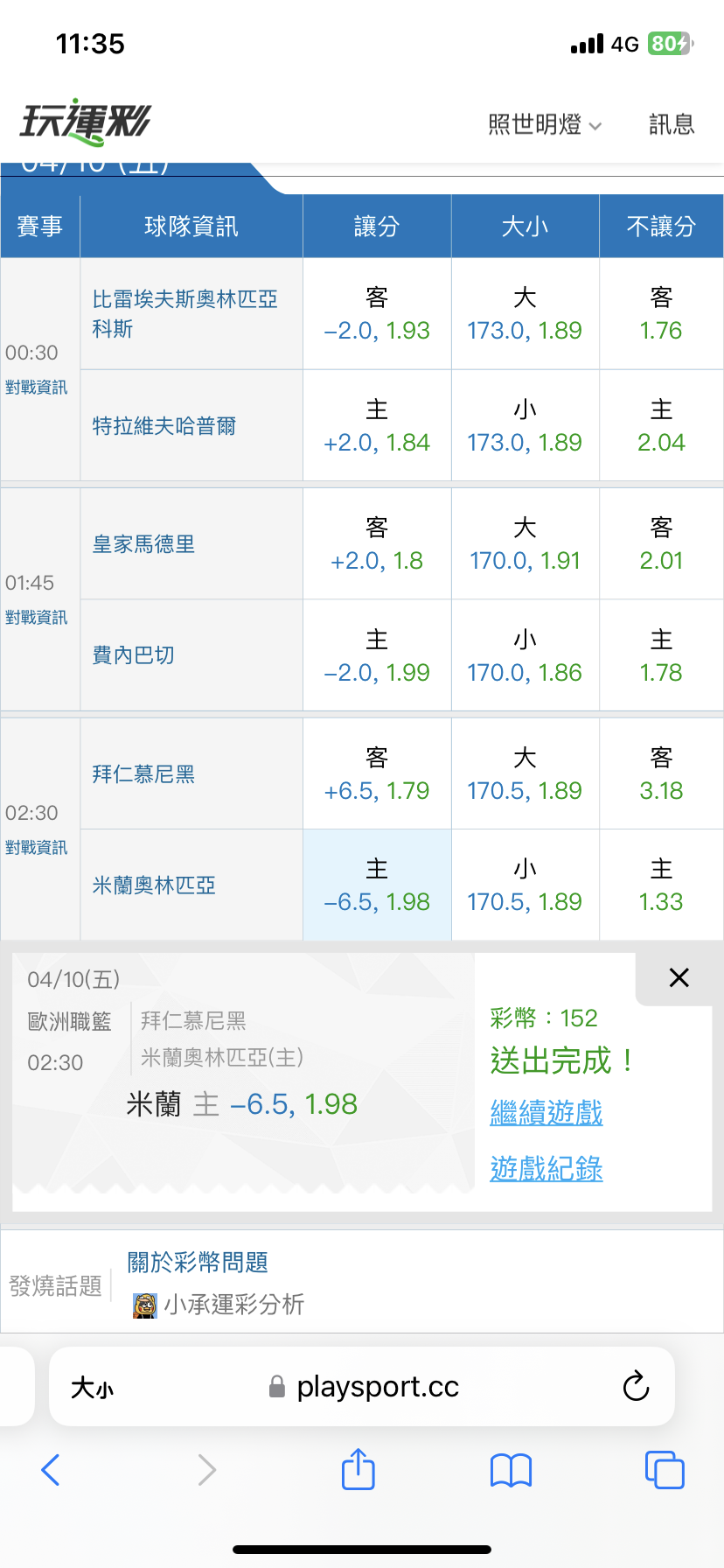Open the Safari text size menu
This screenshot has width=724, height=1568.
coord(92,1388)
